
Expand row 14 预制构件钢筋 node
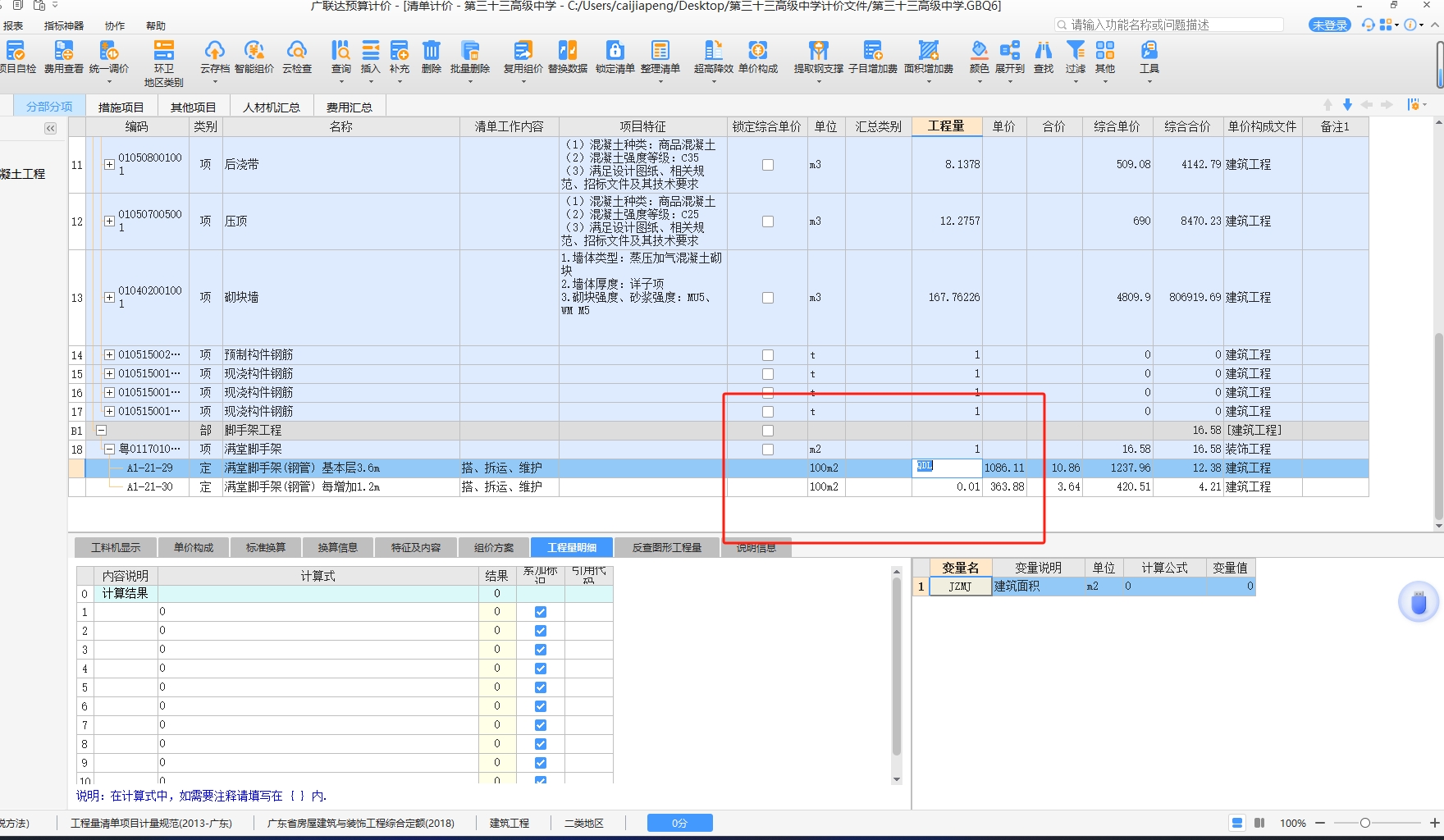pos(109,354)
